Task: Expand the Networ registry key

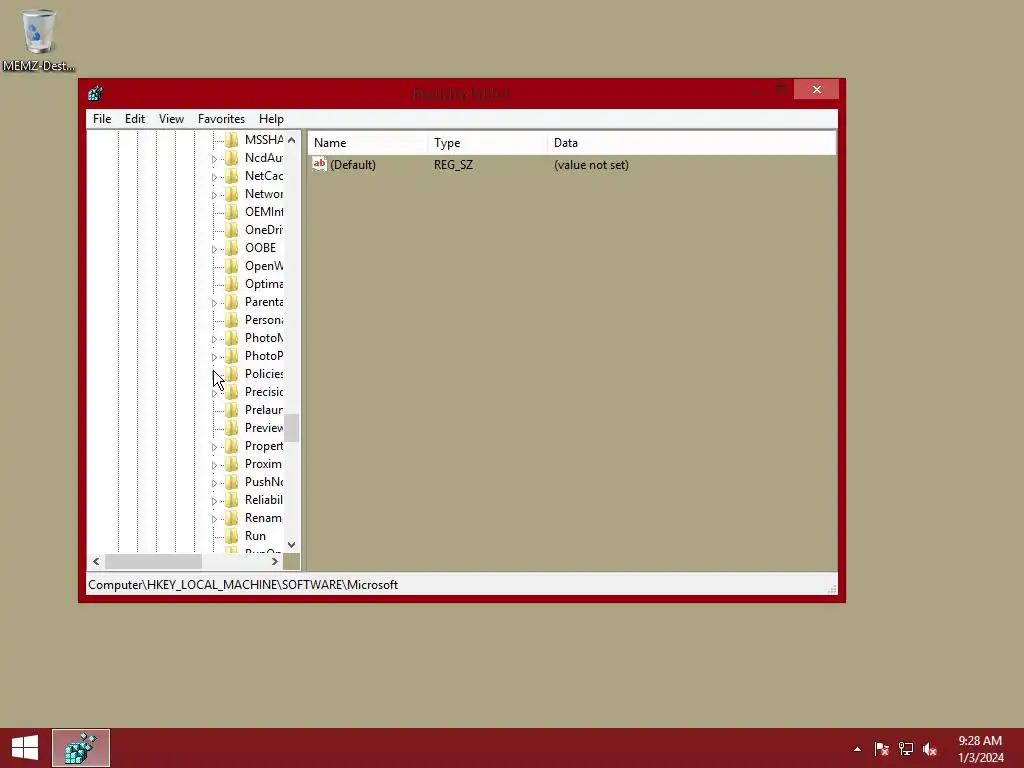Action: tap(214, 195)
